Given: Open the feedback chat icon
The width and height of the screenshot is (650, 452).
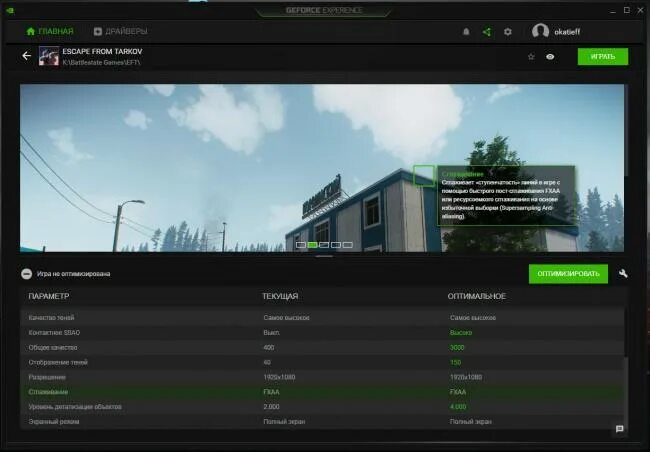Looking at the screenshot, I should (620, 429).
